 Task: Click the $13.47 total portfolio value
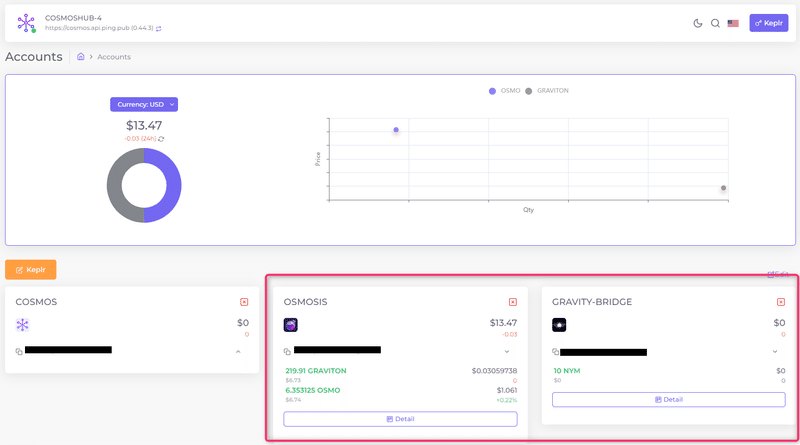click(144, 126)
